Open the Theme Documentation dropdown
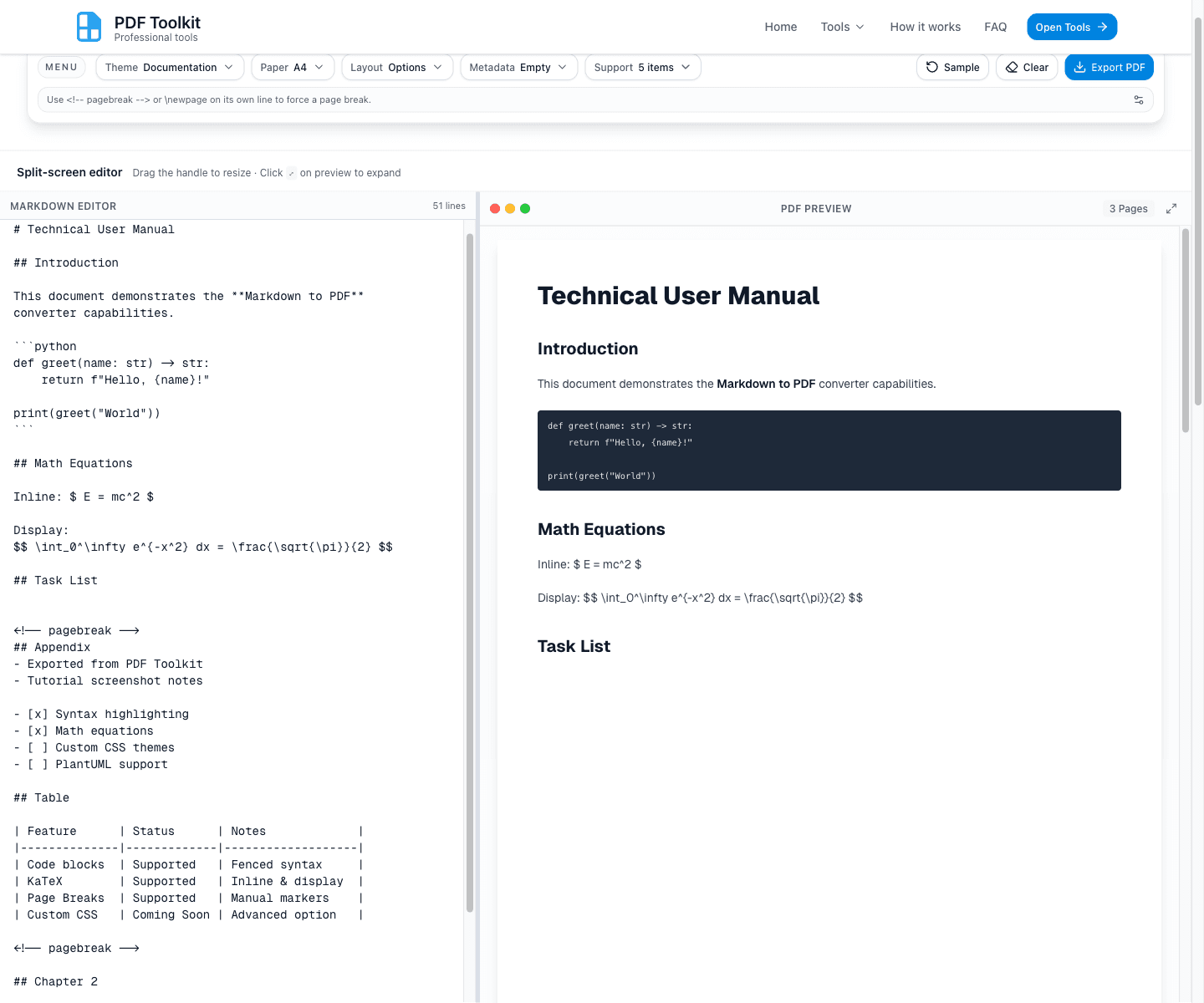This screenshot has height=1003, width=1204. [169, 67]
